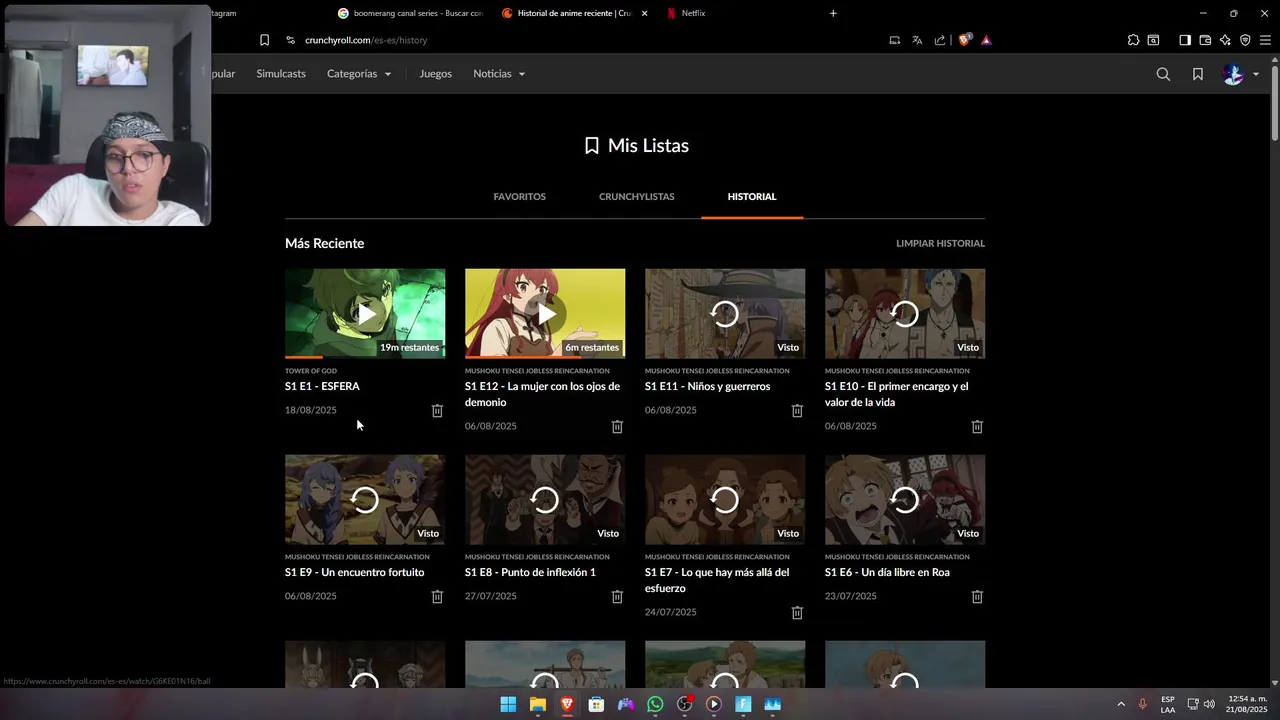Expand the Noticias dropdown menu

[499, 74]
